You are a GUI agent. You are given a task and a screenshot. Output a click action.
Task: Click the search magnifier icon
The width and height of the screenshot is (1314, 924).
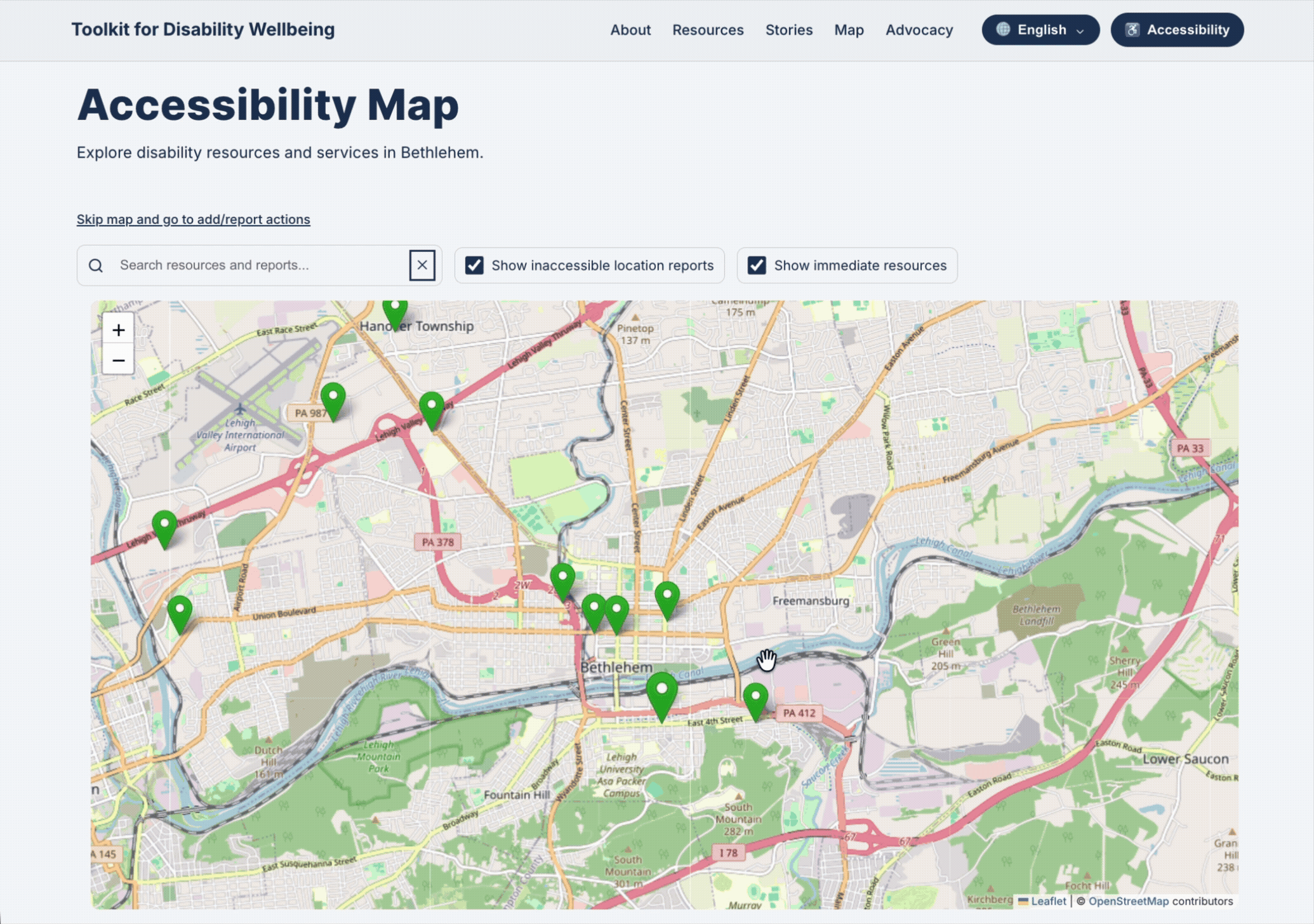point(96,265)
